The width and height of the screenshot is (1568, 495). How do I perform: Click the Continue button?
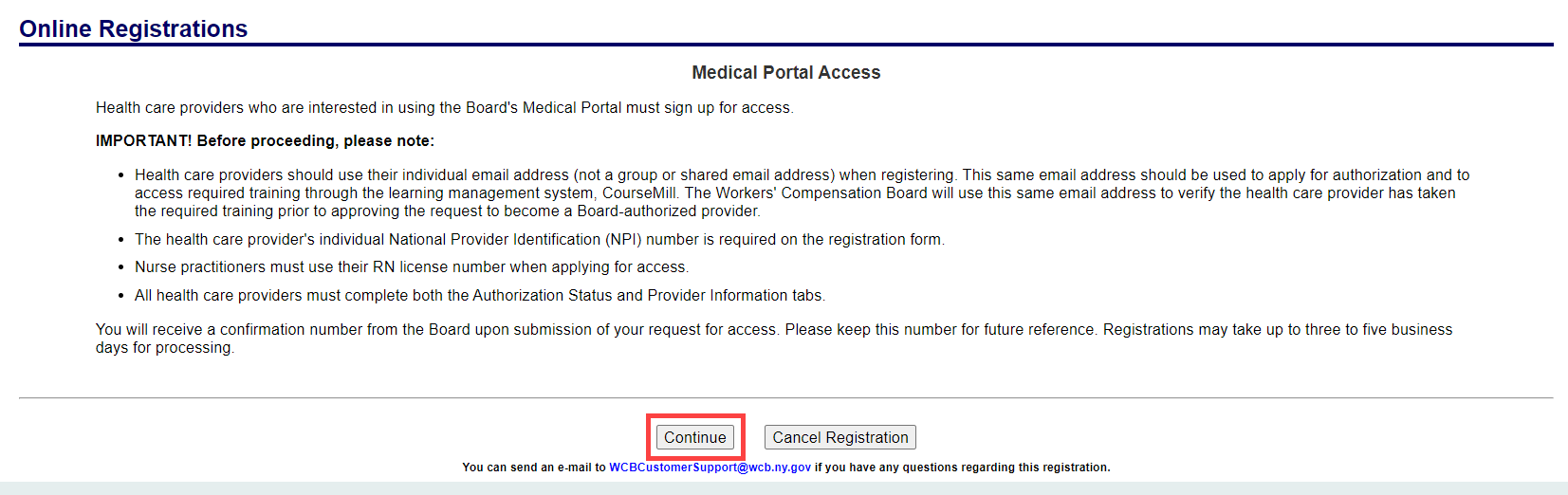point(694,437)
